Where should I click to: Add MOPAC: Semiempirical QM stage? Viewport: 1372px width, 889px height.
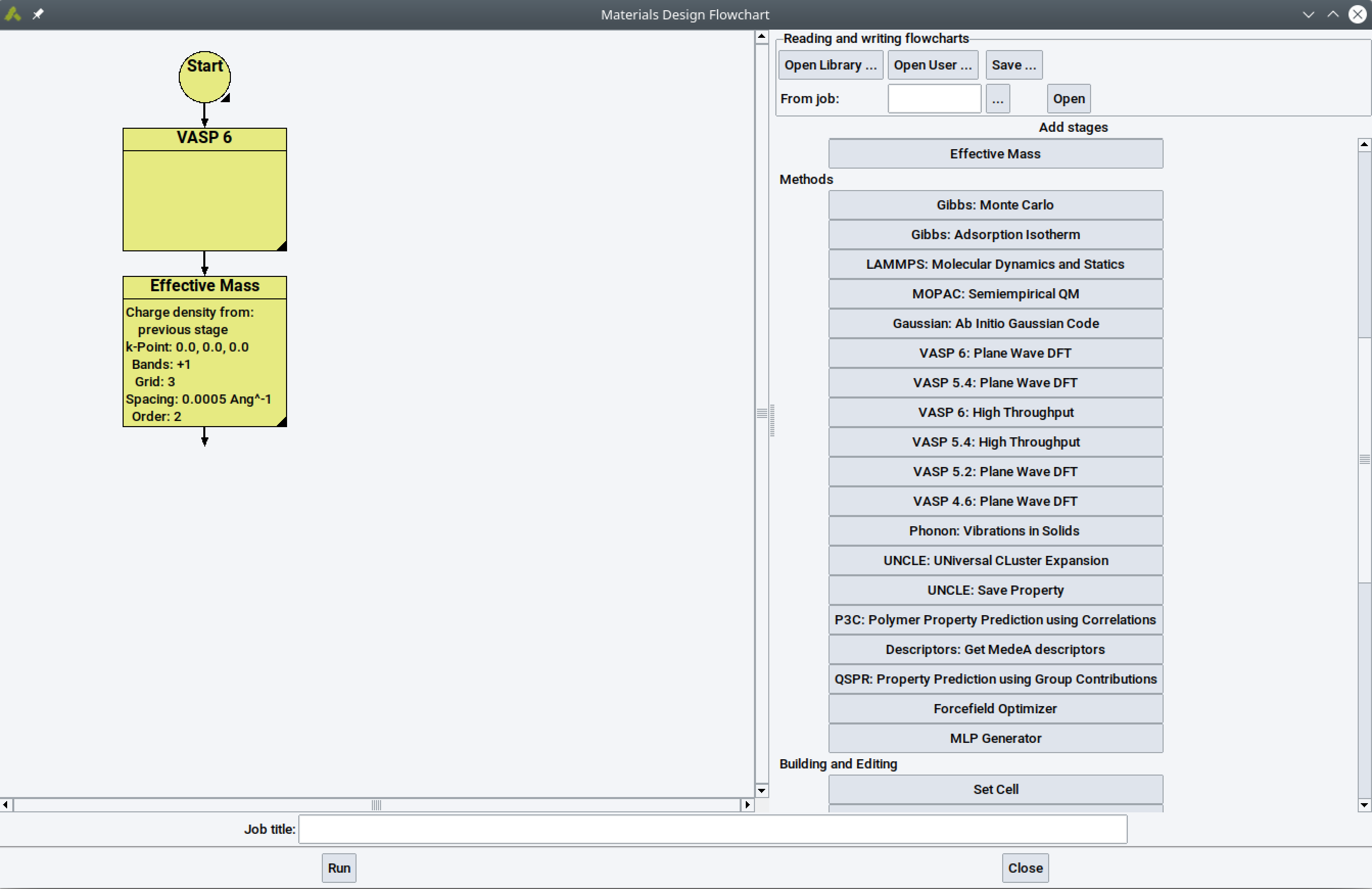pos(995,293)
